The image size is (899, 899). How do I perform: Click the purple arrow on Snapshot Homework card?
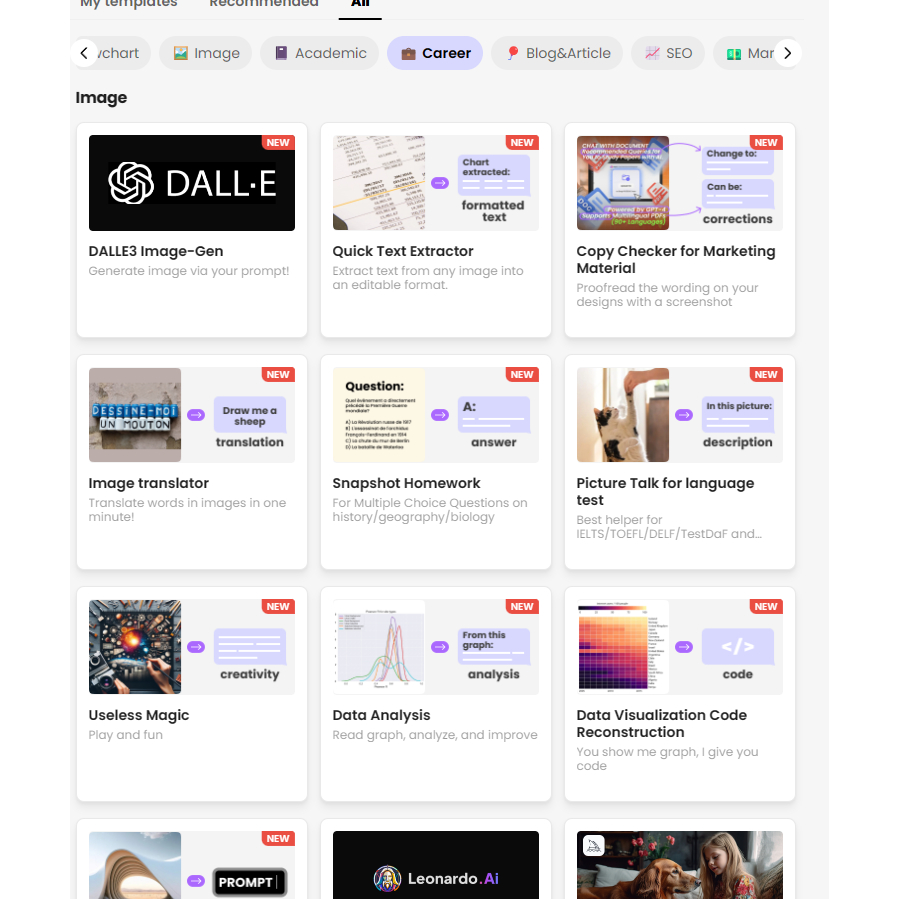coord(440,415)
